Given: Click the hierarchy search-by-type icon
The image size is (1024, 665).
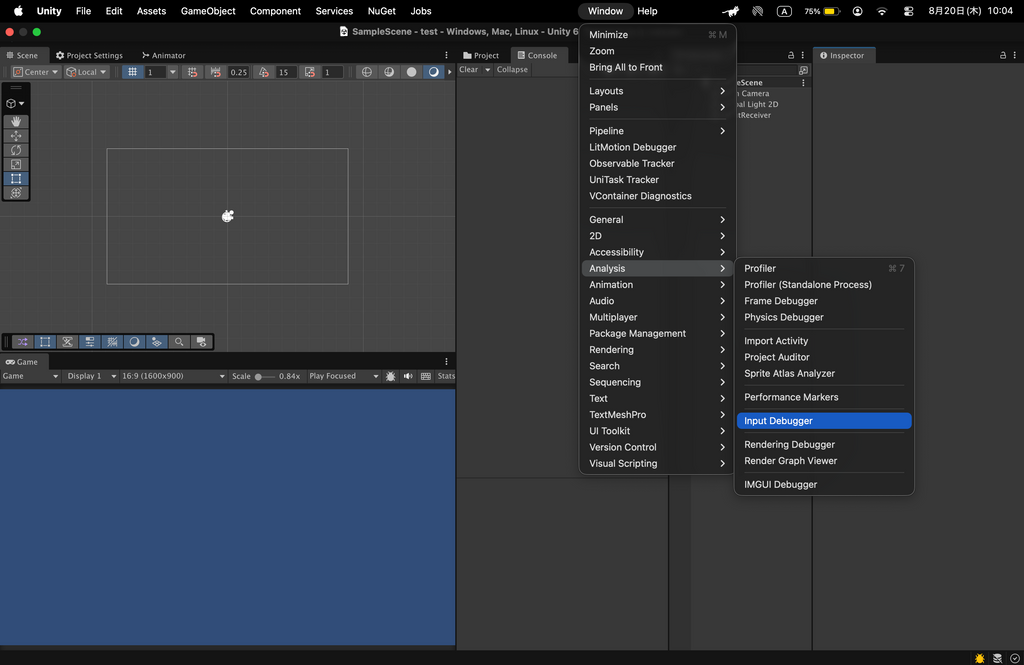Looking at the screenshot, I should click(803, 70).
